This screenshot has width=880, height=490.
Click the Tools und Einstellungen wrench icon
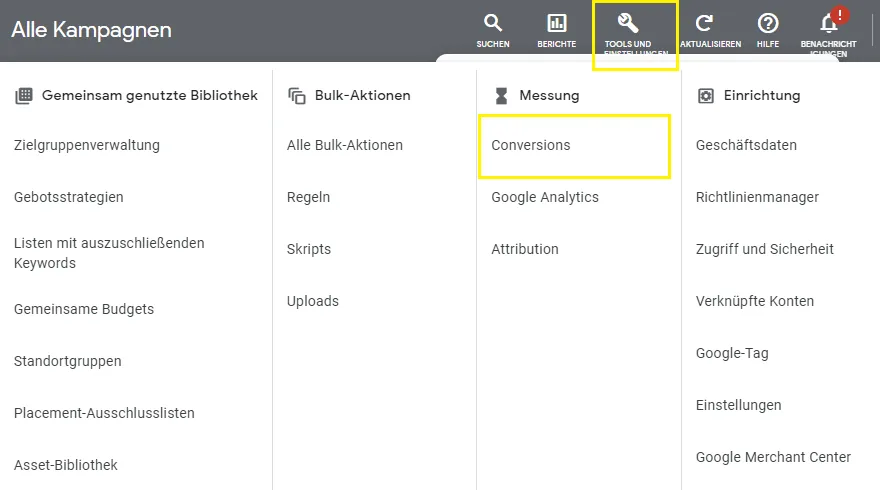[627, 23]
